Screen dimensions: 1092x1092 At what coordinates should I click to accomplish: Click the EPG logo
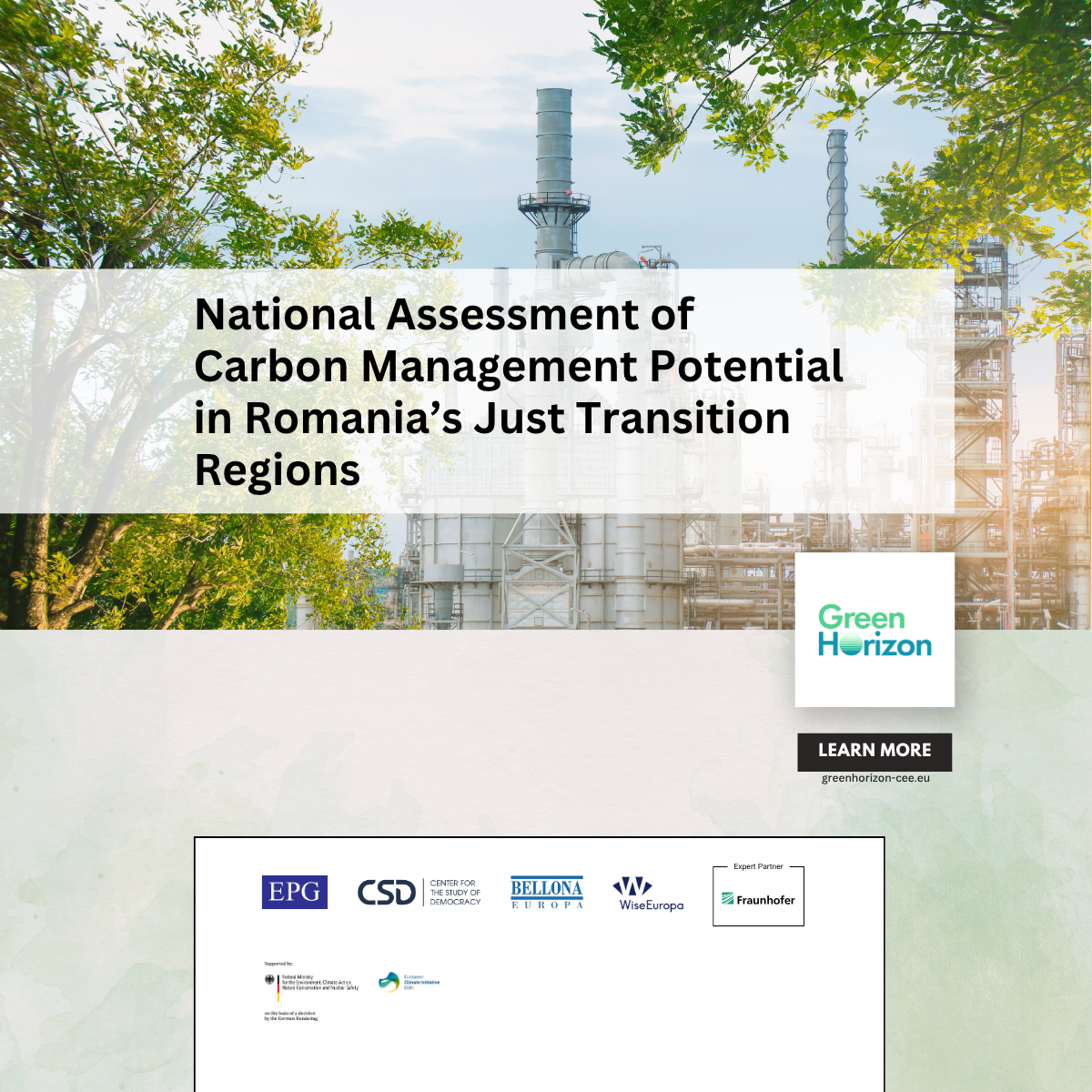[294, 892]
